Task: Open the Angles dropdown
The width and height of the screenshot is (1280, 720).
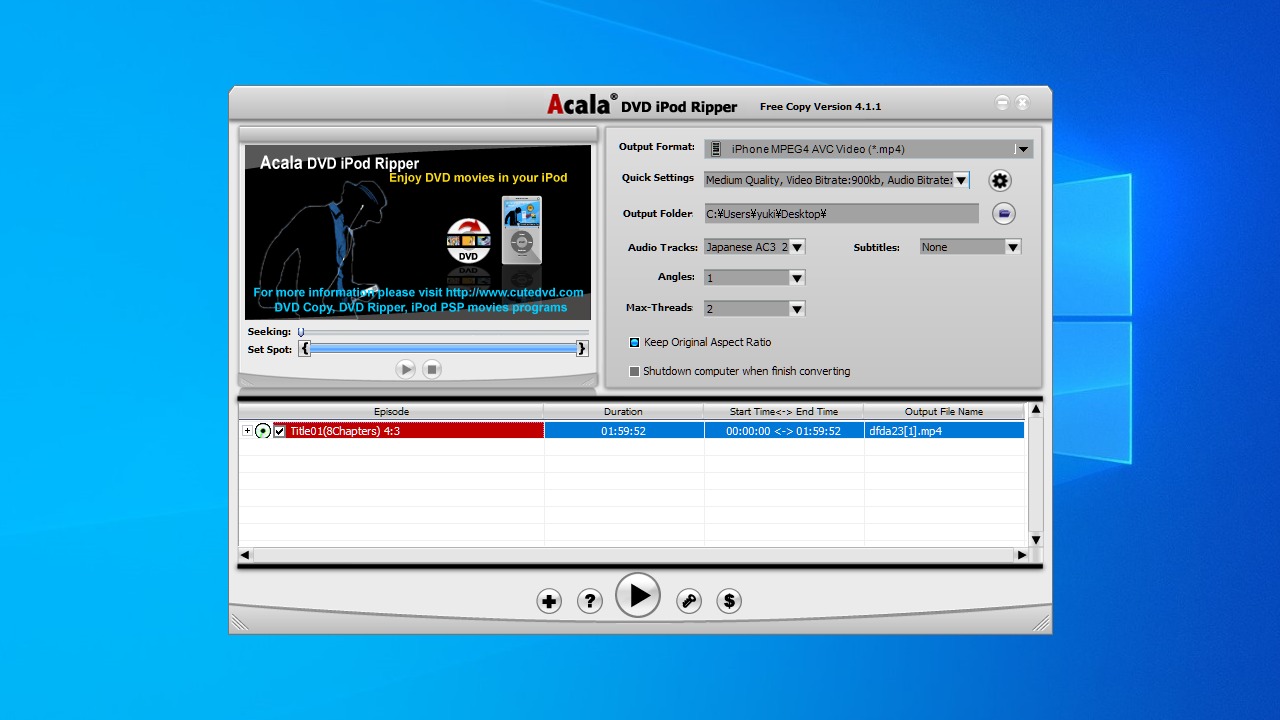Action: tap(797, 278)
